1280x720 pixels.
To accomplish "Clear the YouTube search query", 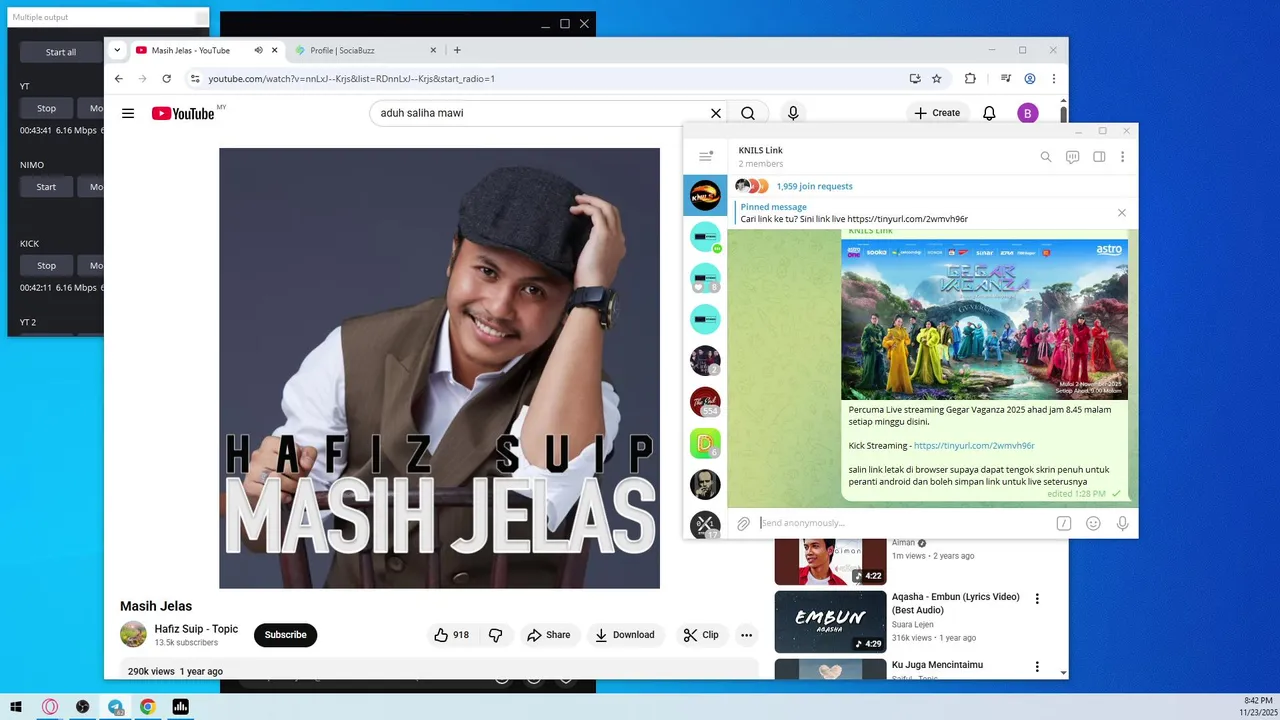I will 715,113.
